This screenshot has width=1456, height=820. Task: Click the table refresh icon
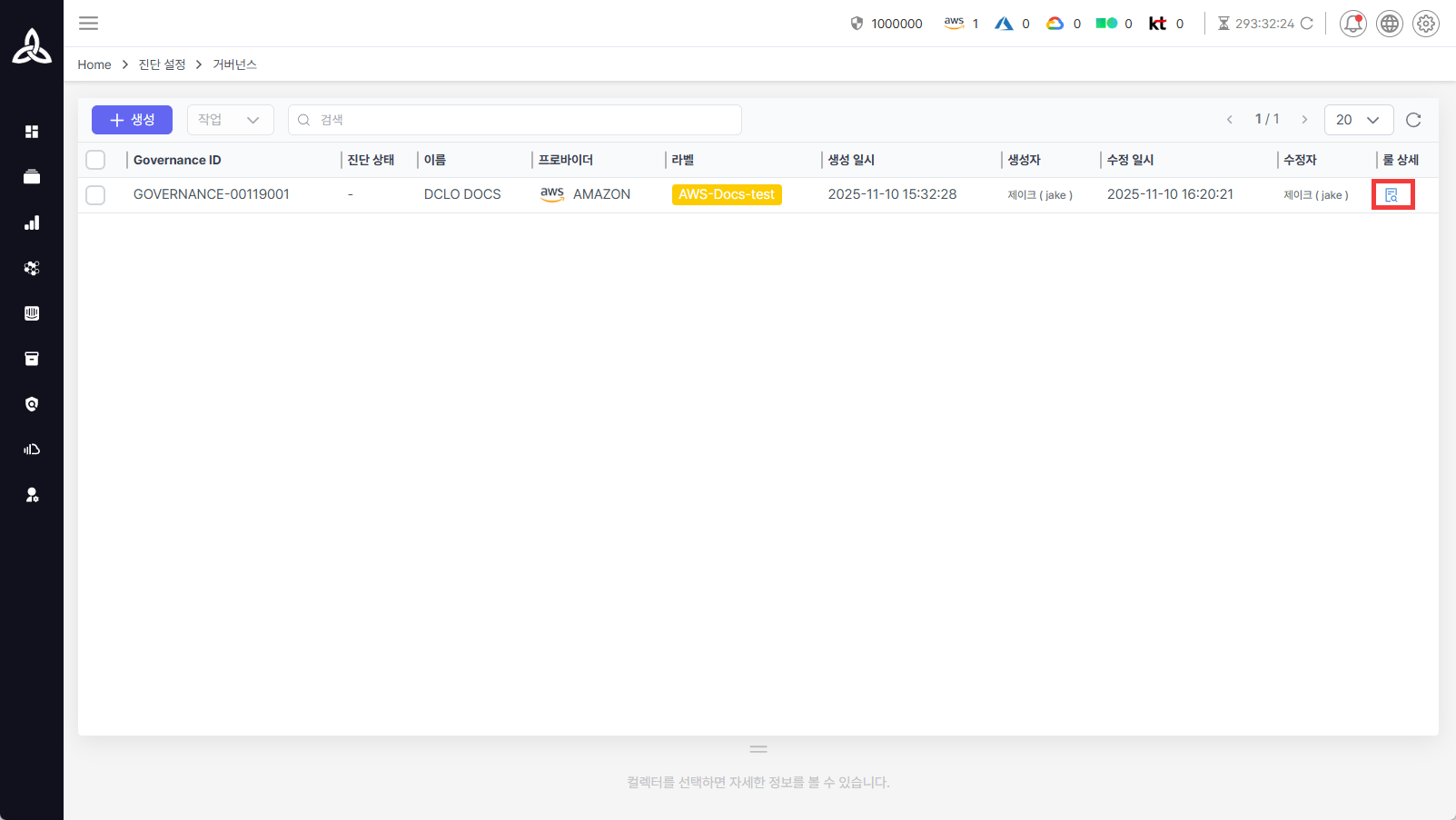[x=1412, y=120]
